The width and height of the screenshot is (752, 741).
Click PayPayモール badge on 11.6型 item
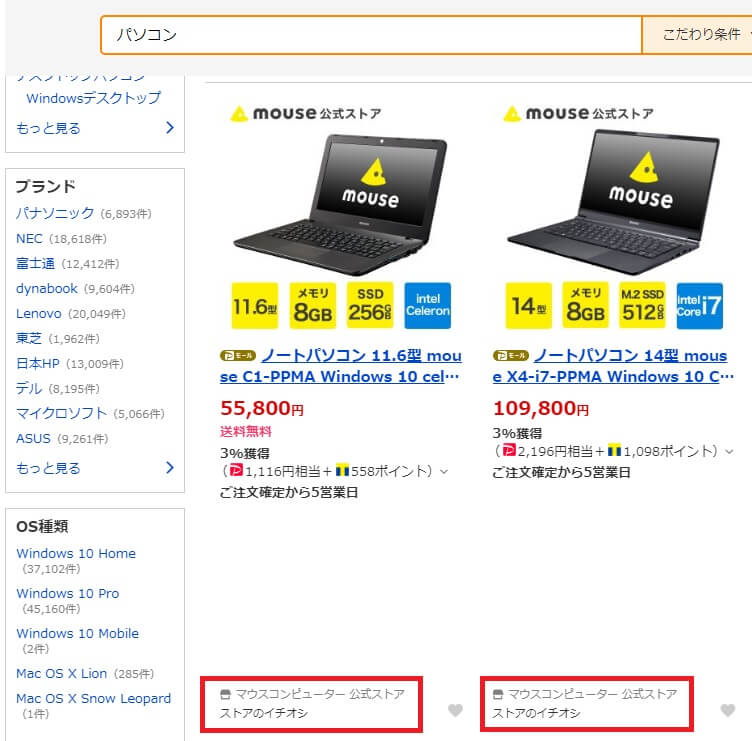pos(238,355)
